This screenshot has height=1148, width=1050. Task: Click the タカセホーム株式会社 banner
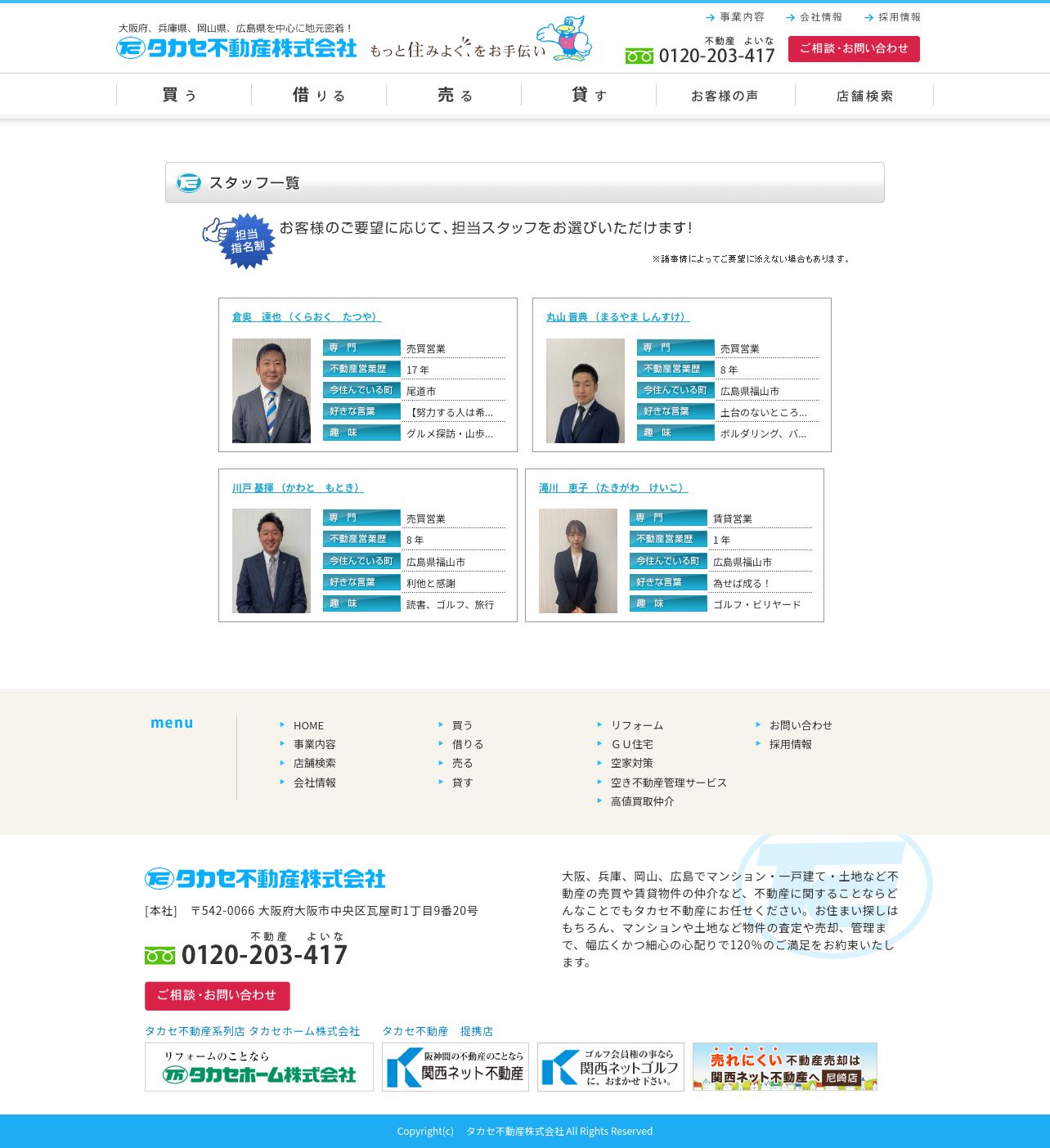click(x=259, y=1067)
